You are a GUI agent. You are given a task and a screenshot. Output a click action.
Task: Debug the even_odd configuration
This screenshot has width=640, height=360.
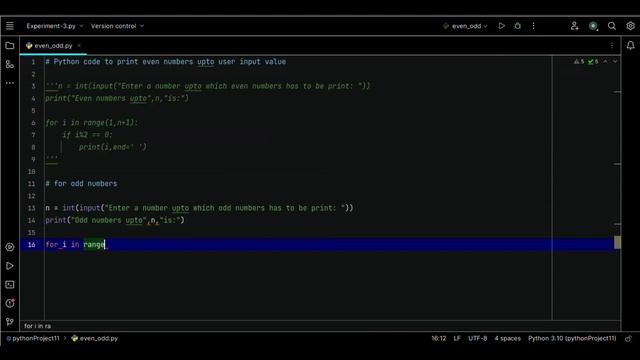[x=517, y=26]
